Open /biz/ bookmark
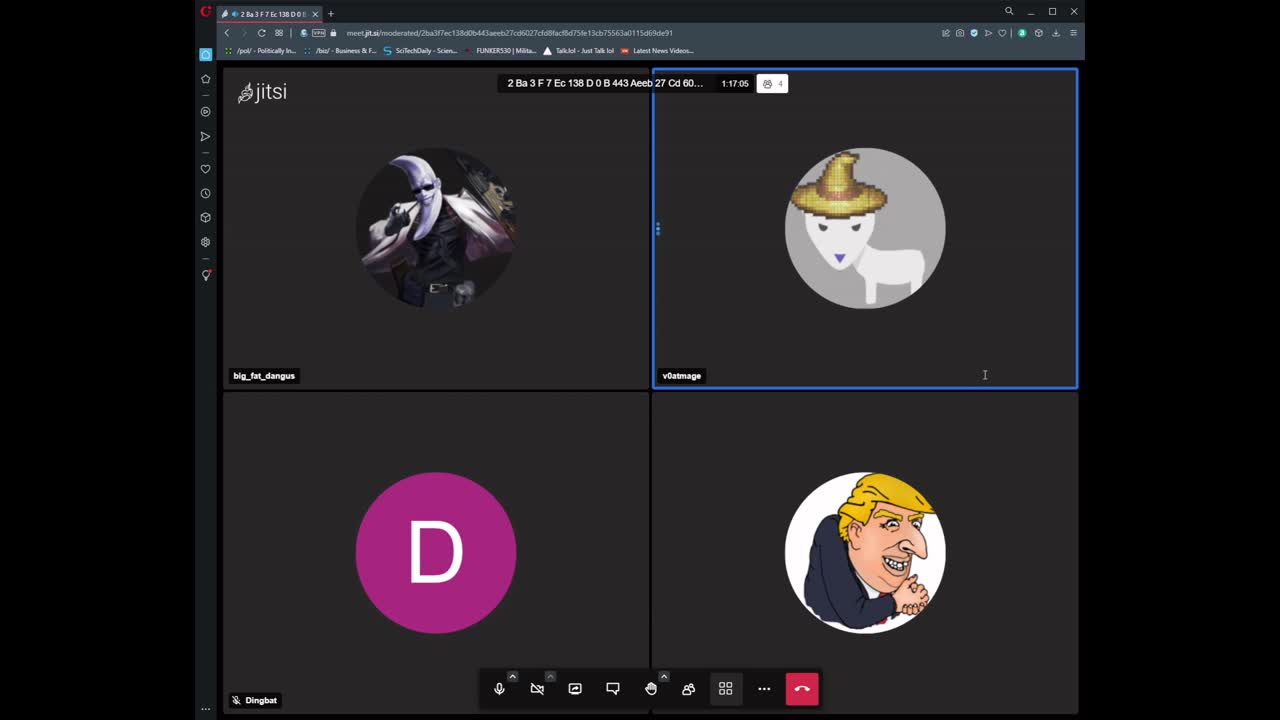The height and width of the screenshot is (720, 1280). point(340,51)
